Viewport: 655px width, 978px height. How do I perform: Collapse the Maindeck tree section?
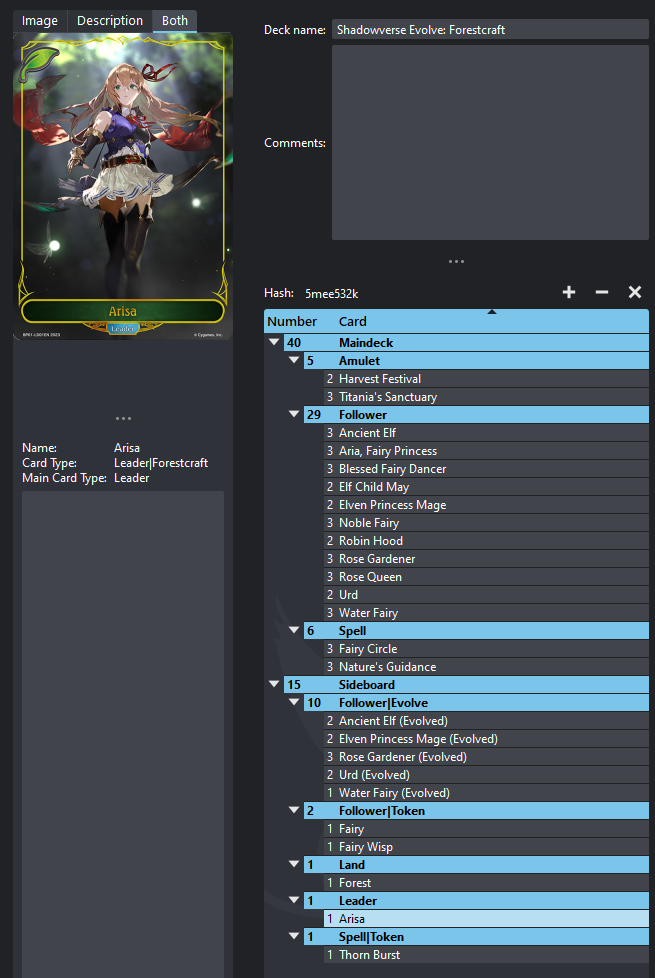pos(275,343)
